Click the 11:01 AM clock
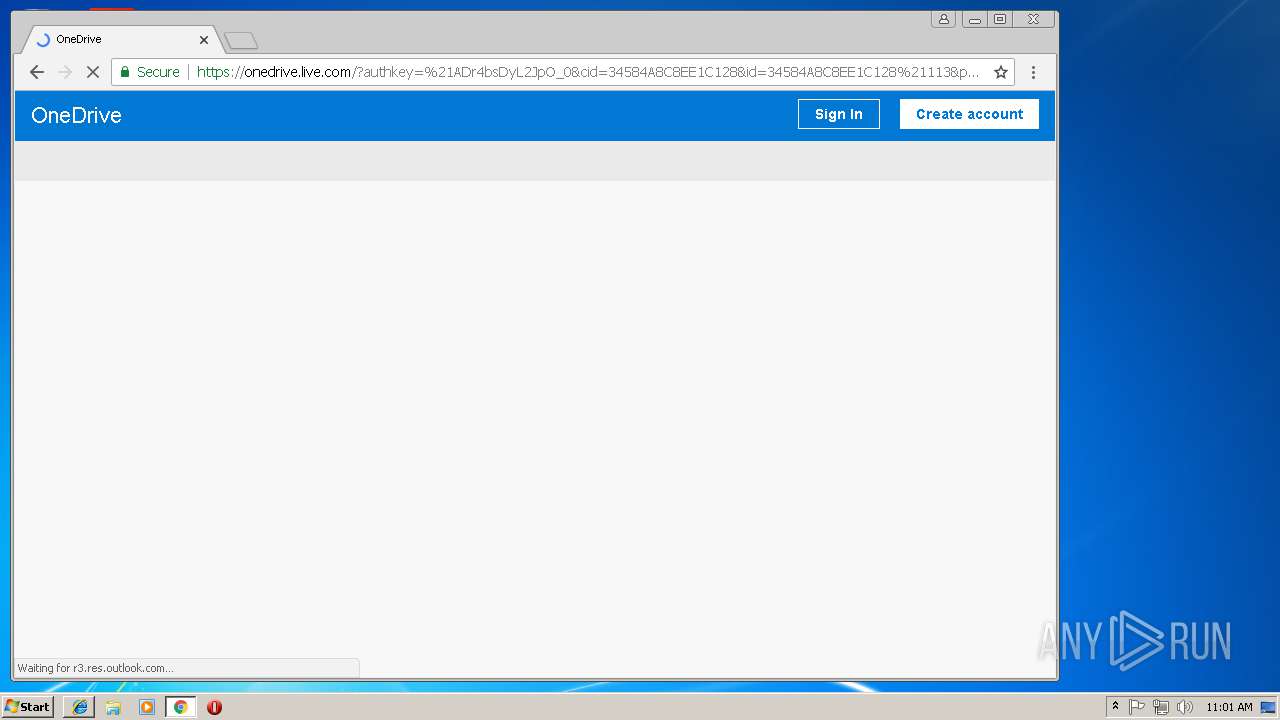The width and height of the screenshot is (1280, 720). coord(1229,707)
